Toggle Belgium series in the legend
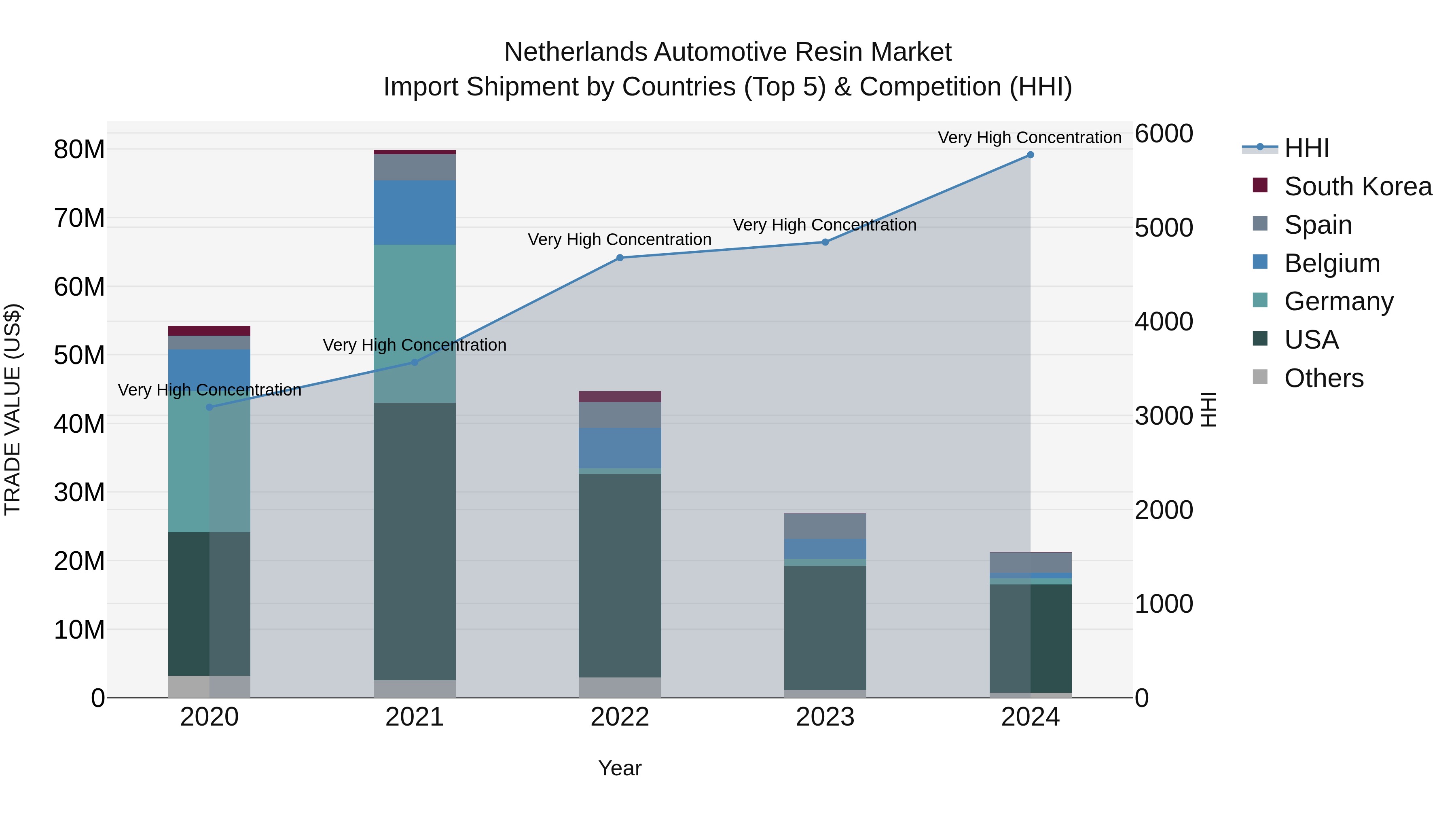Screen dimensions: 1456x819 [1316, 263]
